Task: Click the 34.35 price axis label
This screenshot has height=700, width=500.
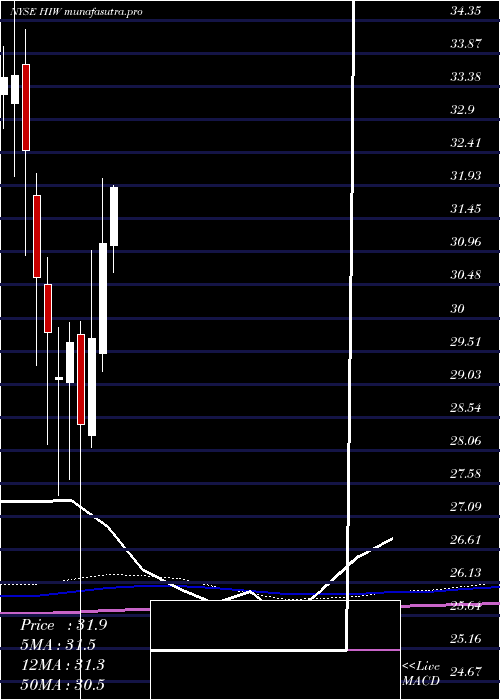Action: (465, 11)
